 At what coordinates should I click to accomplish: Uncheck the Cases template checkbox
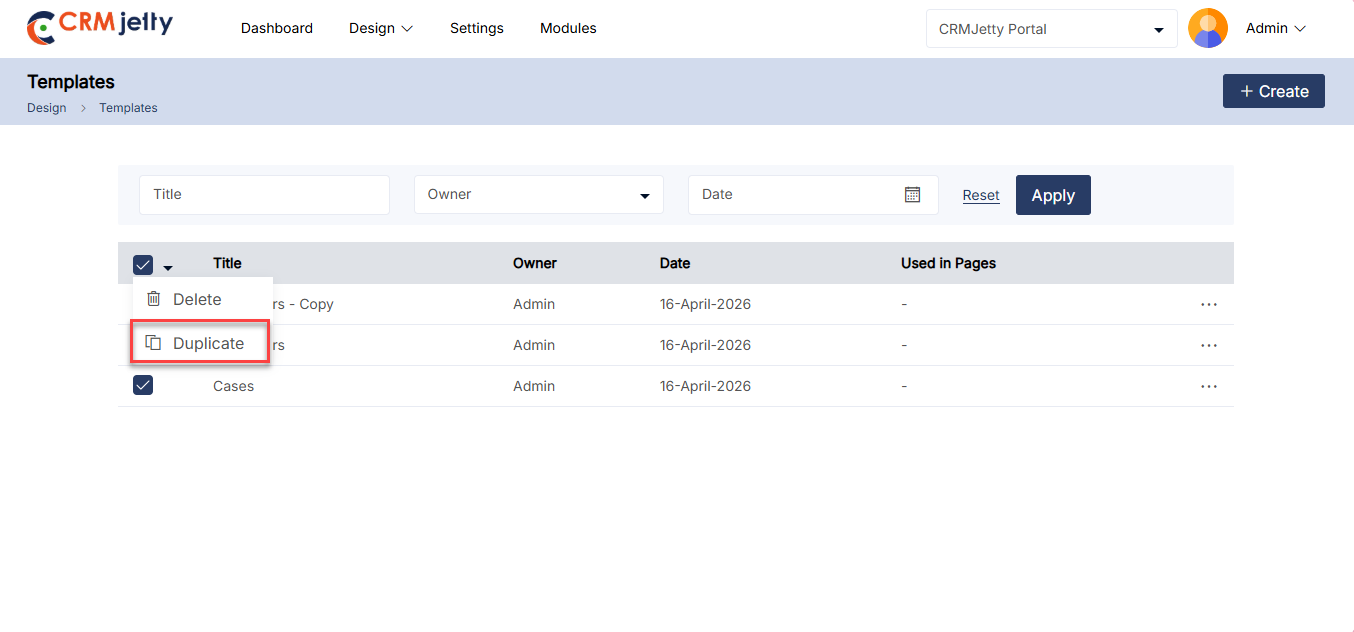(143, 386)
